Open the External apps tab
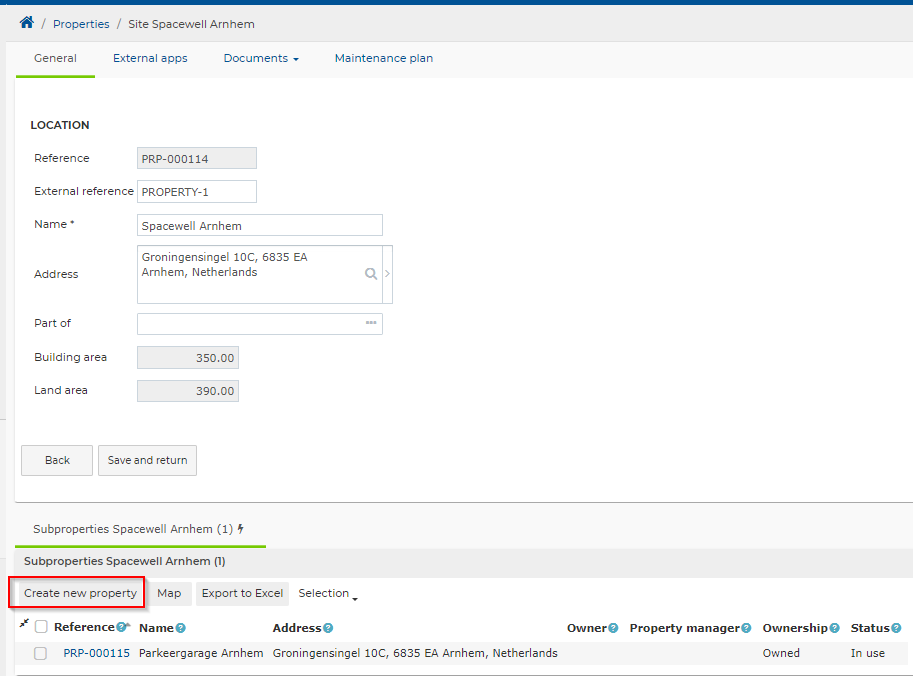Viewport: 913px width, 676px height. (x=150, y=58)
